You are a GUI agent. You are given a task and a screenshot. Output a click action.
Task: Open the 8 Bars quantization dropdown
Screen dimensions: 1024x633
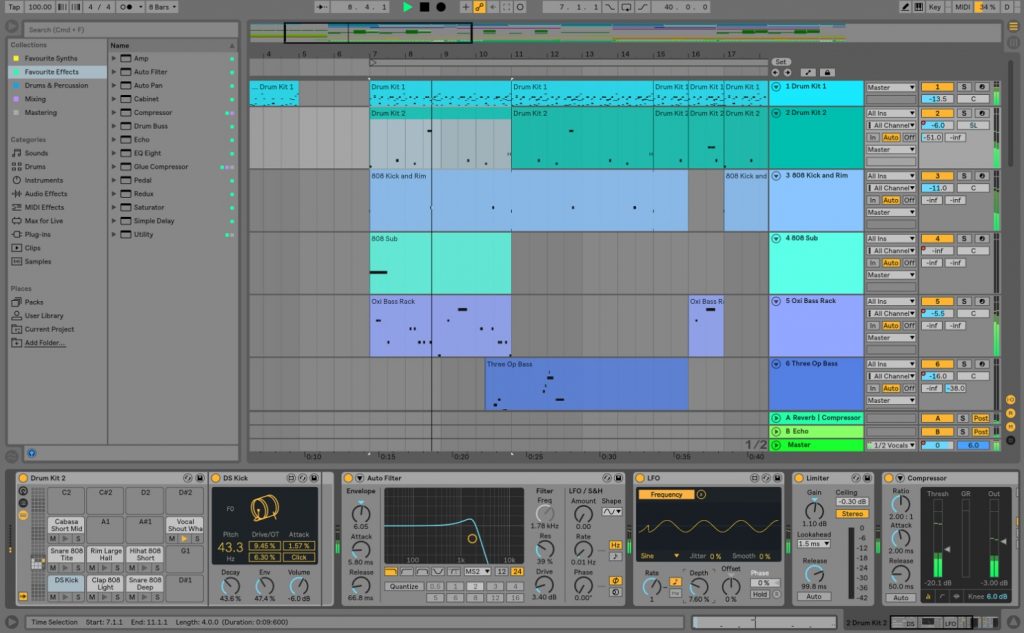(163, 7)
